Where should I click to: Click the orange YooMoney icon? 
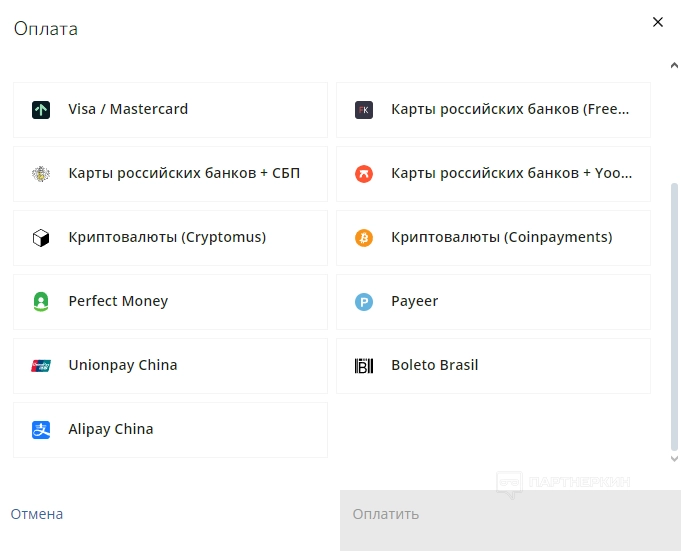point(364,174)
